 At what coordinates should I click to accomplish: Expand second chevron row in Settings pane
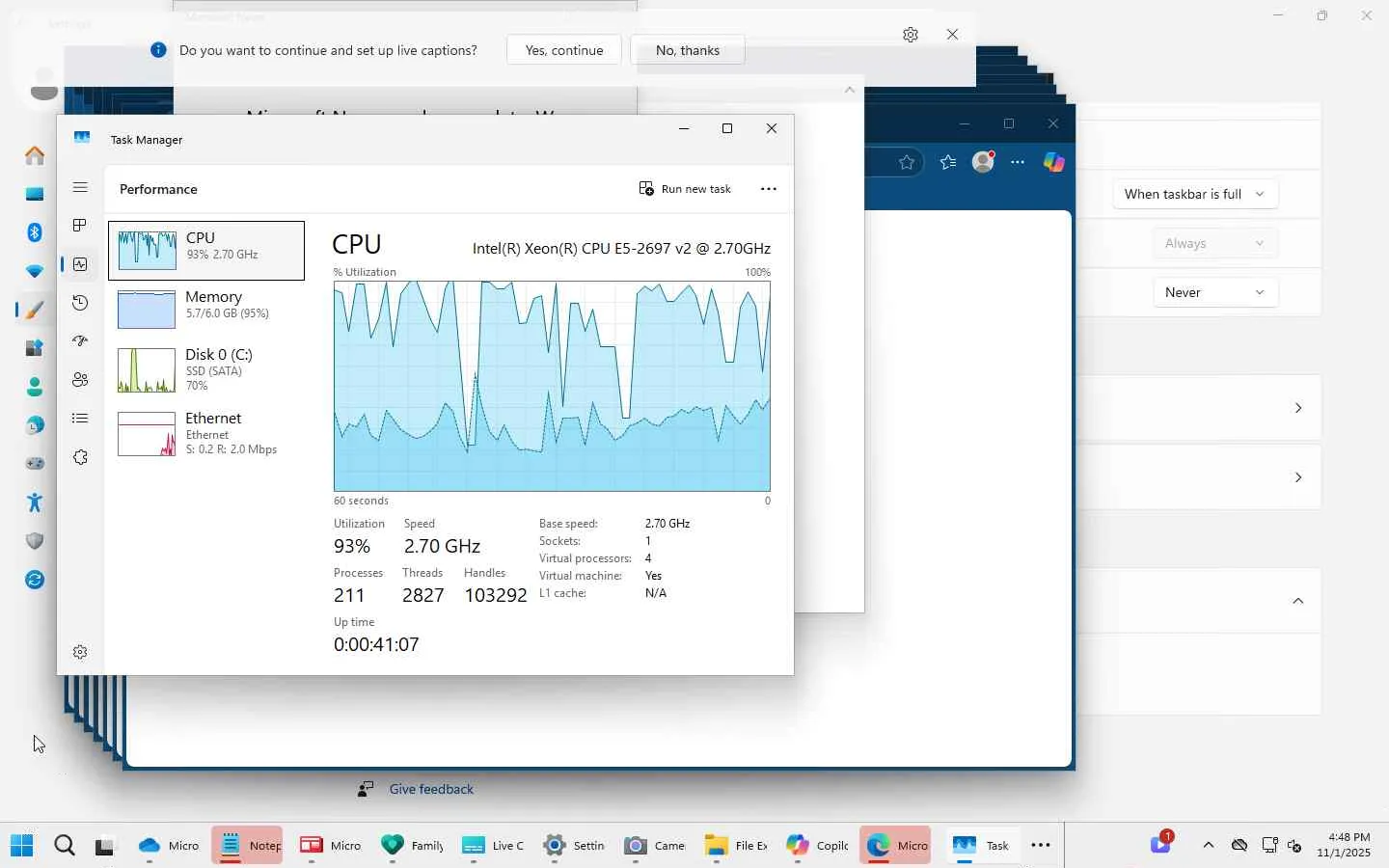click(1298, 477)
